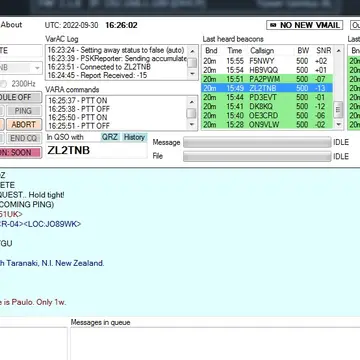
Task: Sort beacons by Time column header
Action: (x=235, y=51)
